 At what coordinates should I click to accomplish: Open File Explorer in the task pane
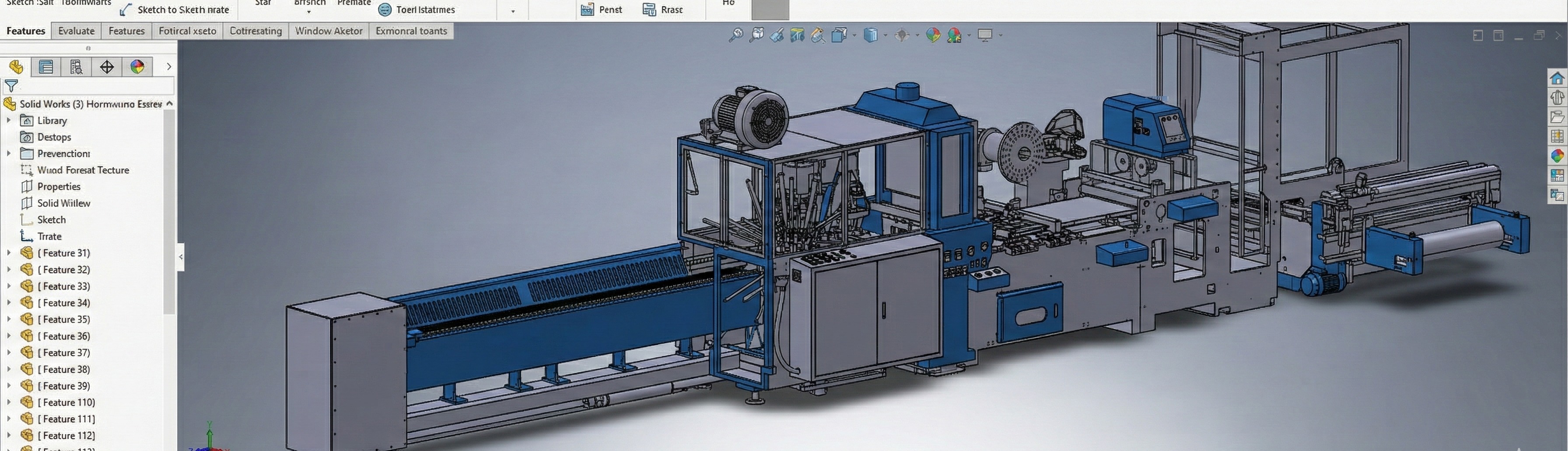coord(1558,116)
